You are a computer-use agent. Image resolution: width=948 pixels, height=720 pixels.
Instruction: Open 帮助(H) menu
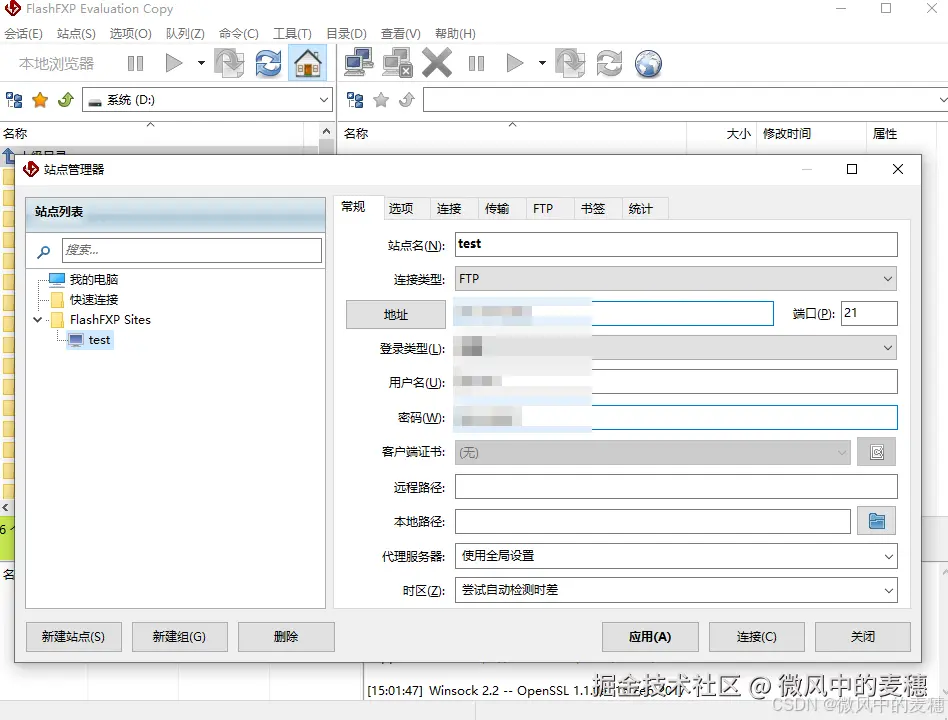pyautogui.click(x=455, y=34)
